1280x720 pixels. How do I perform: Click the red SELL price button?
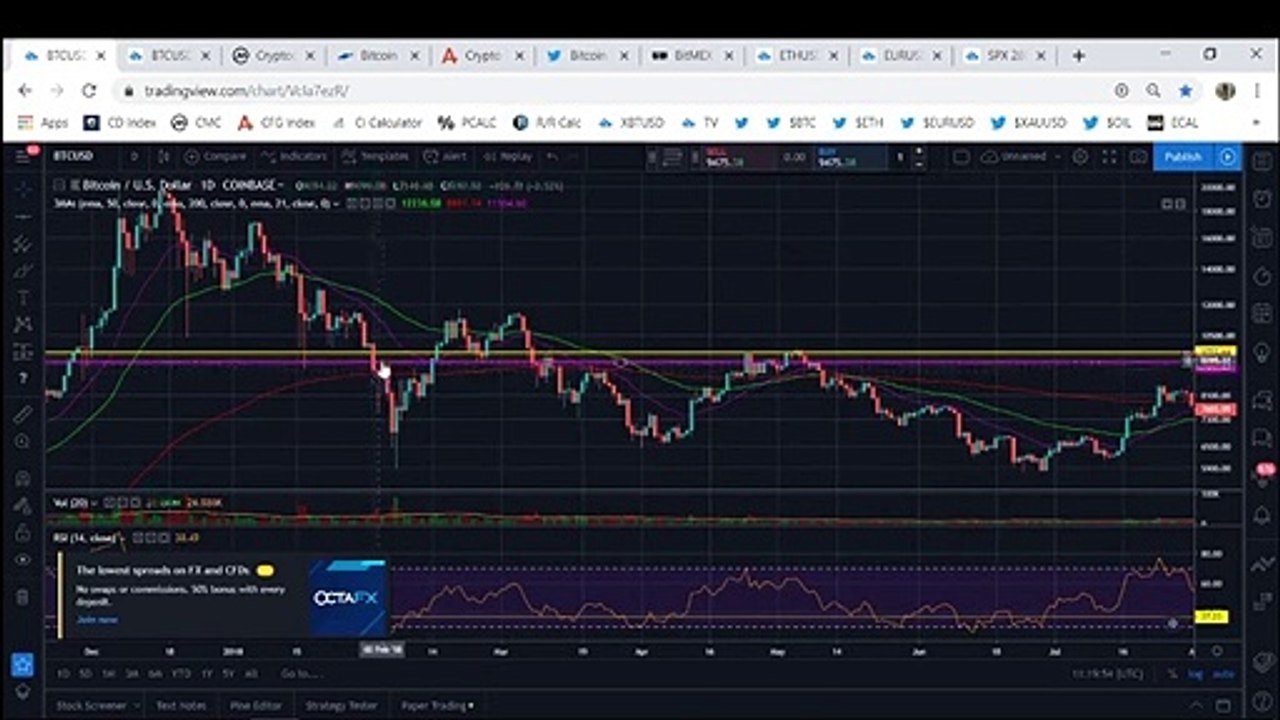coord(738,157)
